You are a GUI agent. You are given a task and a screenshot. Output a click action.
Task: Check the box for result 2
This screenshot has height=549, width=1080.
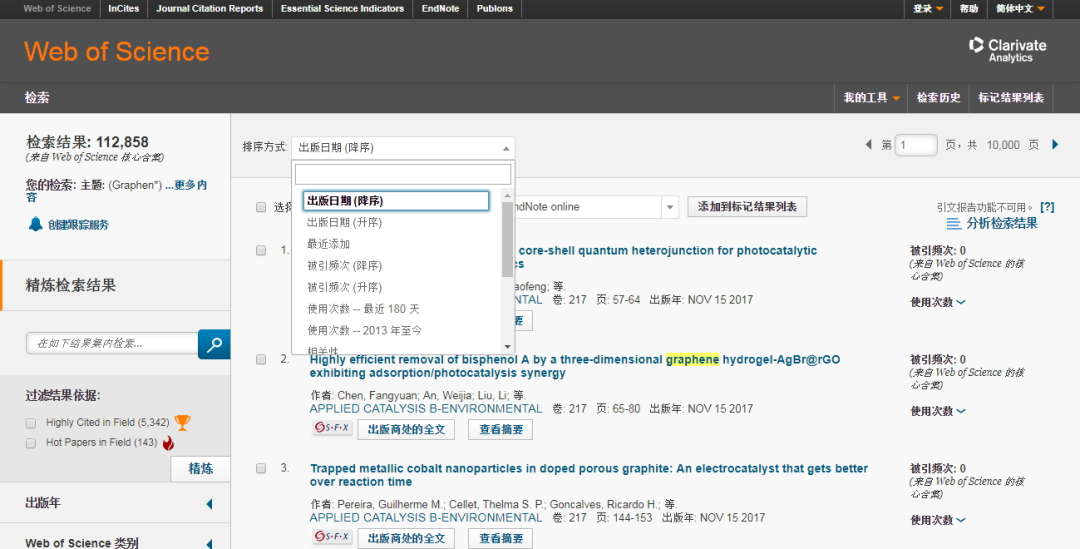pos(261,360)
